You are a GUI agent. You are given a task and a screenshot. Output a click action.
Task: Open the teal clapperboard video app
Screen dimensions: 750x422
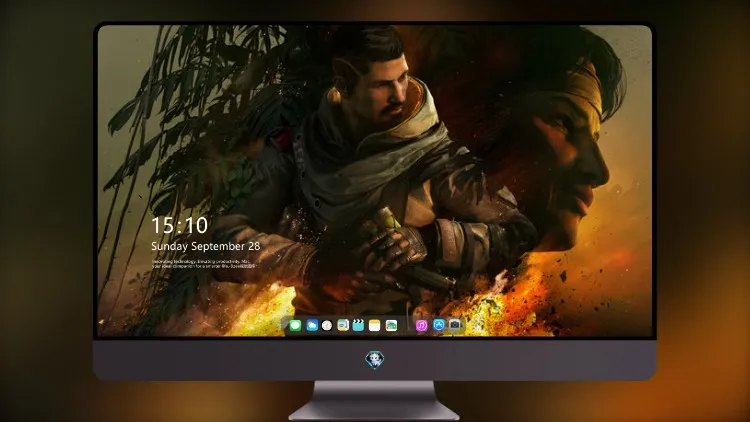358,325
